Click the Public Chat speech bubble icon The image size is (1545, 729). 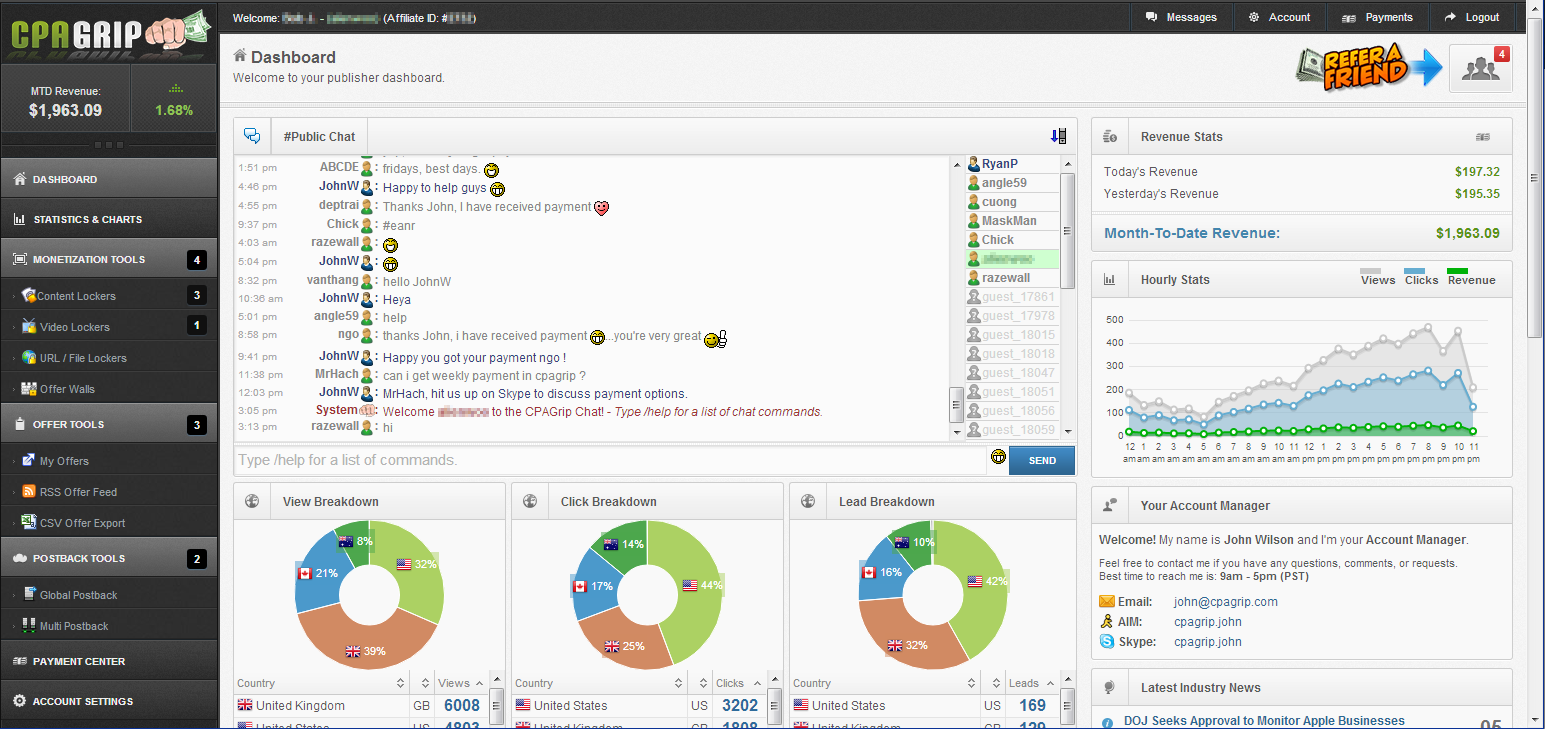(252, 136)
